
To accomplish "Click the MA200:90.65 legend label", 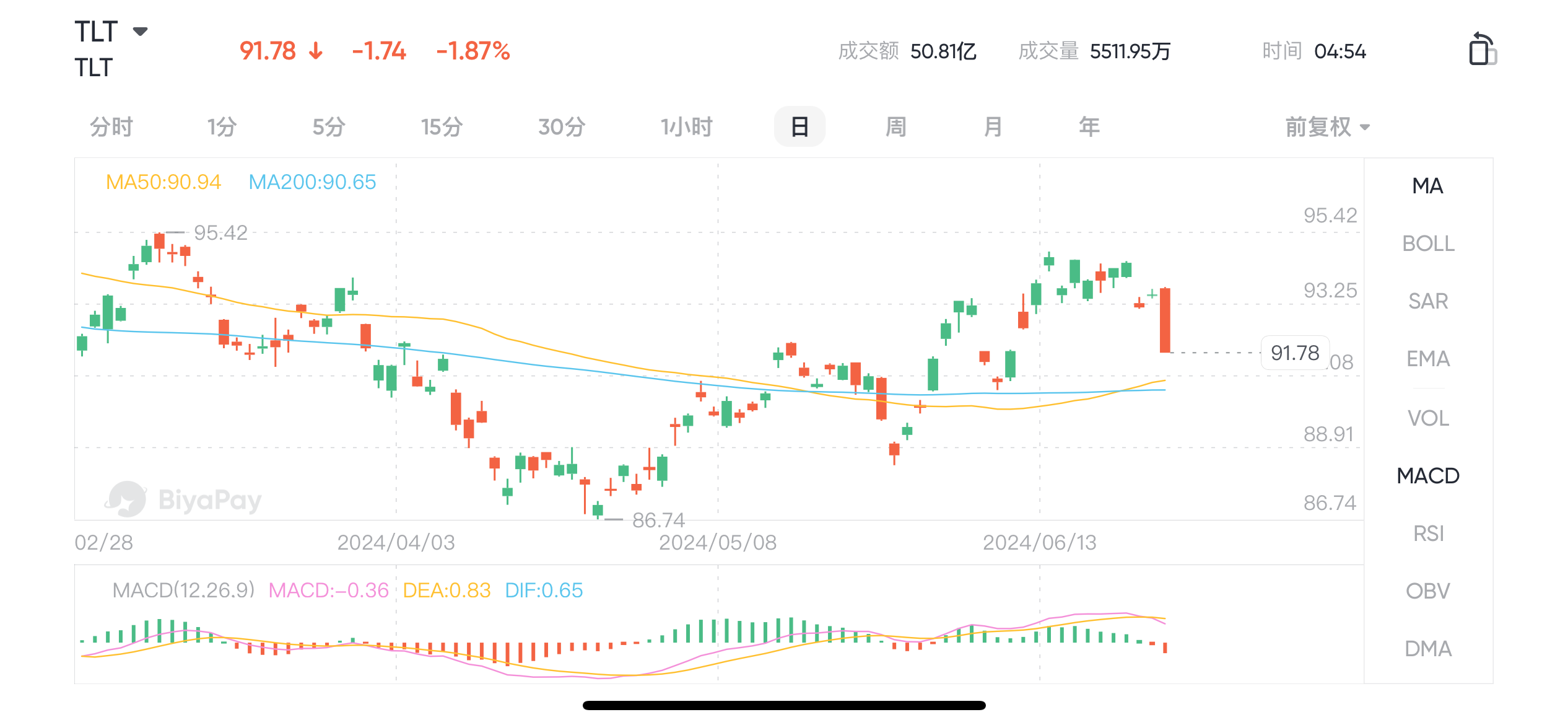I will pyautogui.click(x=312, y=182).
